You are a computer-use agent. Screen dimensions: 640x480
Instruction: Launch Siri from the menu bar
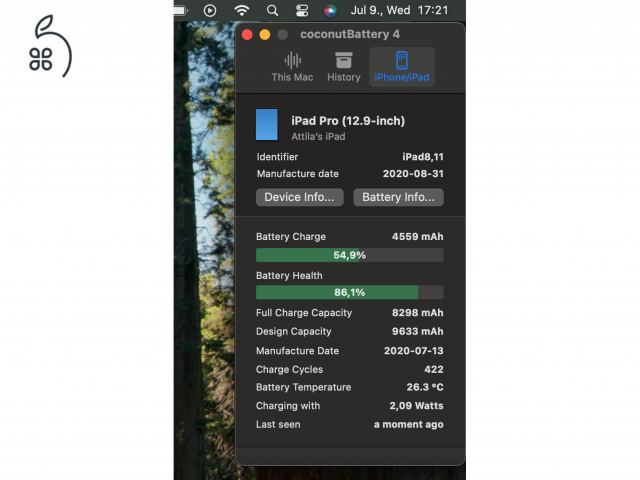tap(330, 11)
